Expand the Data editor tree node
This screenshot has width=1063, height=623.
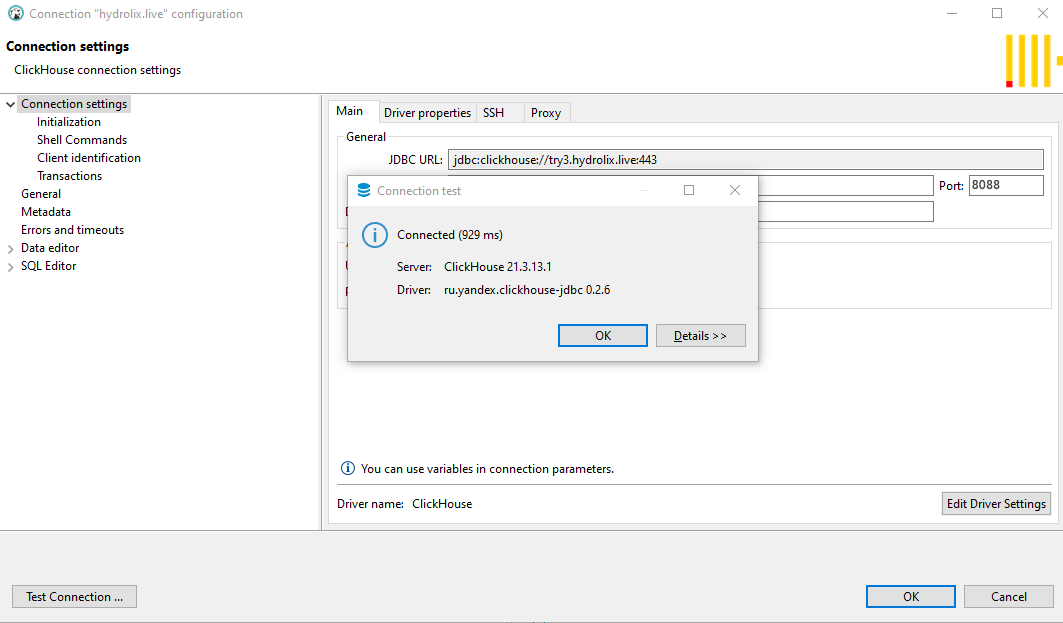point(10,249)
